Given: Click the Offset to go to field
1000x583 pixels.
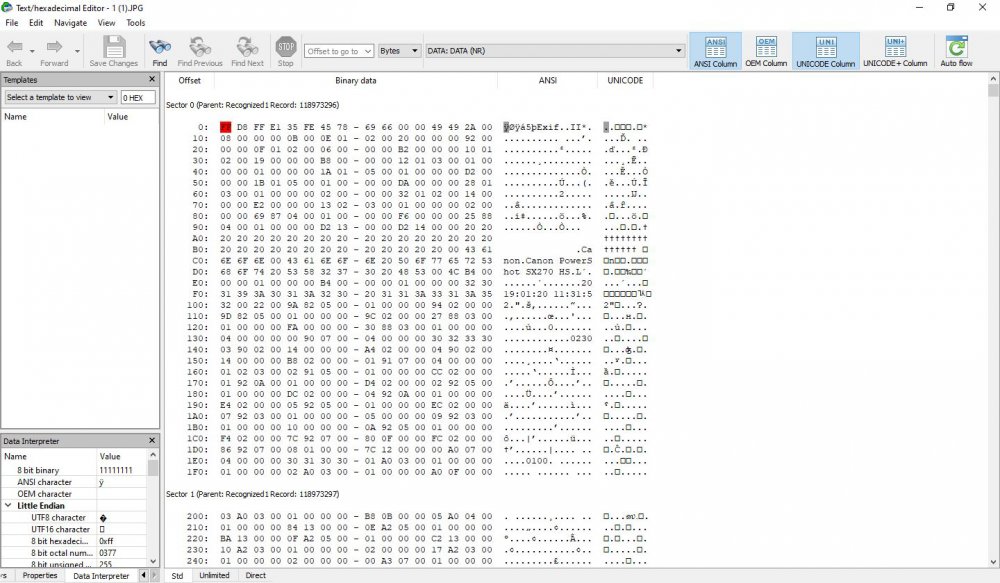Looking at the screenshot, I should pos(339,51).
